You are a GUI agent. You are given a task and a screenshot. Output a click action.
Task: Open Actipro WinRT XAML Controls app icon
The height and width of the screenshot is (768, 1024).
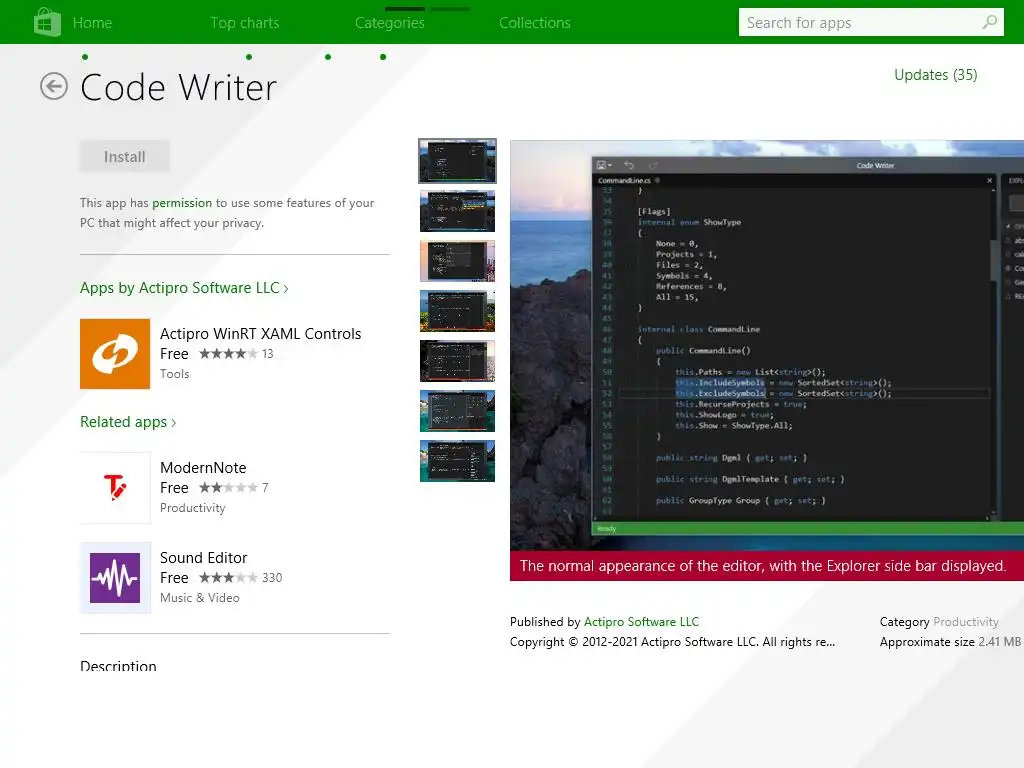[115, 354]
